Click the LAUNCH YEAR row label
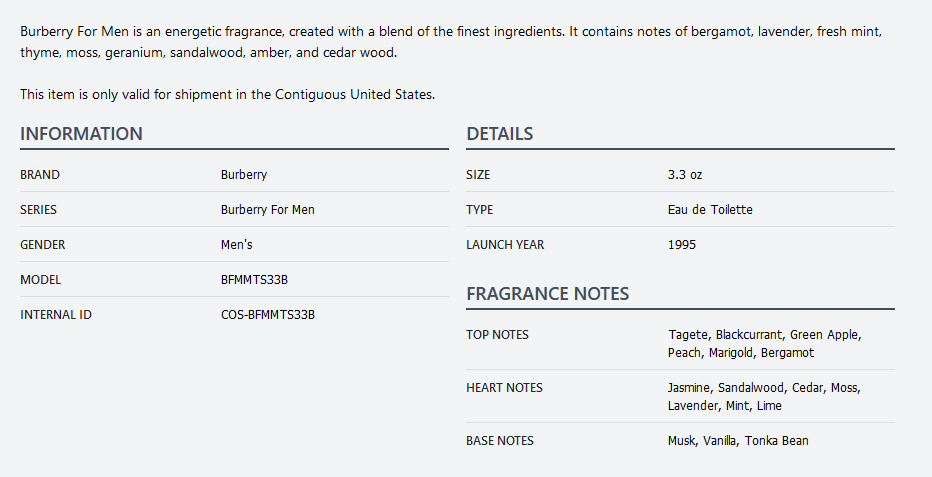Screen dimensions: 932x477 pyautogui.click(x=505, y=245)
